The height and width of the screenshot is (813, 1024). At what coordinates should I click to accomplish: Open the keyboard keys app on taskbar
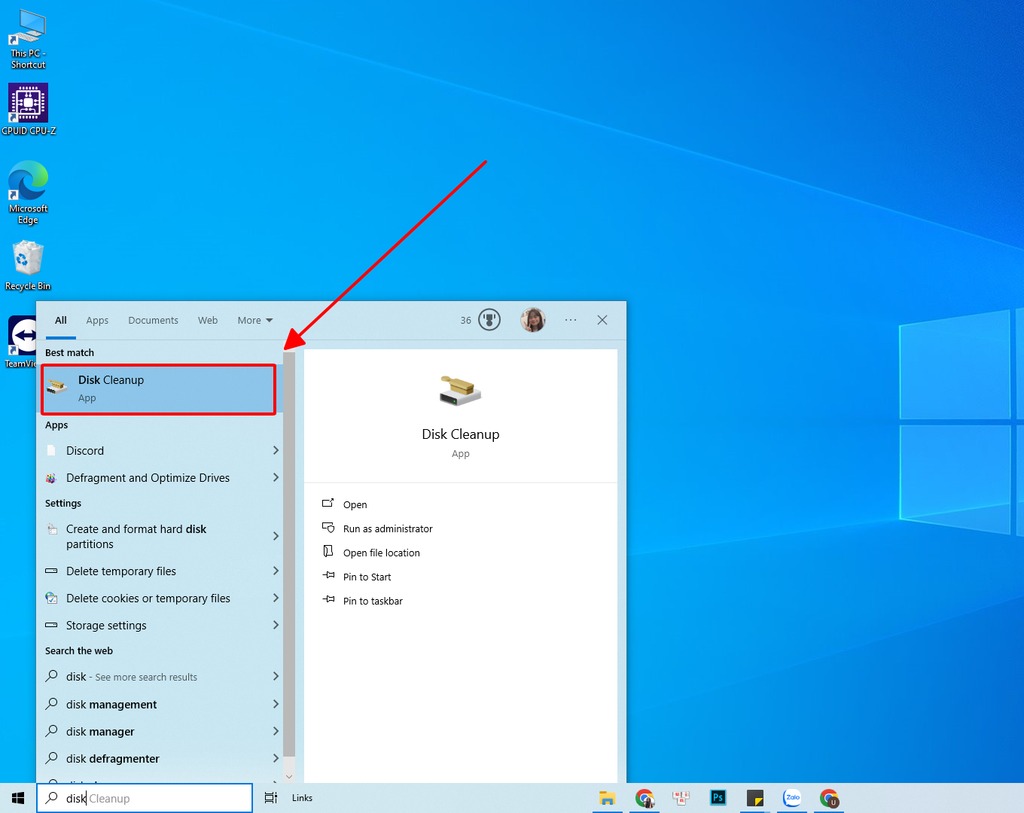tap(681, 798)
